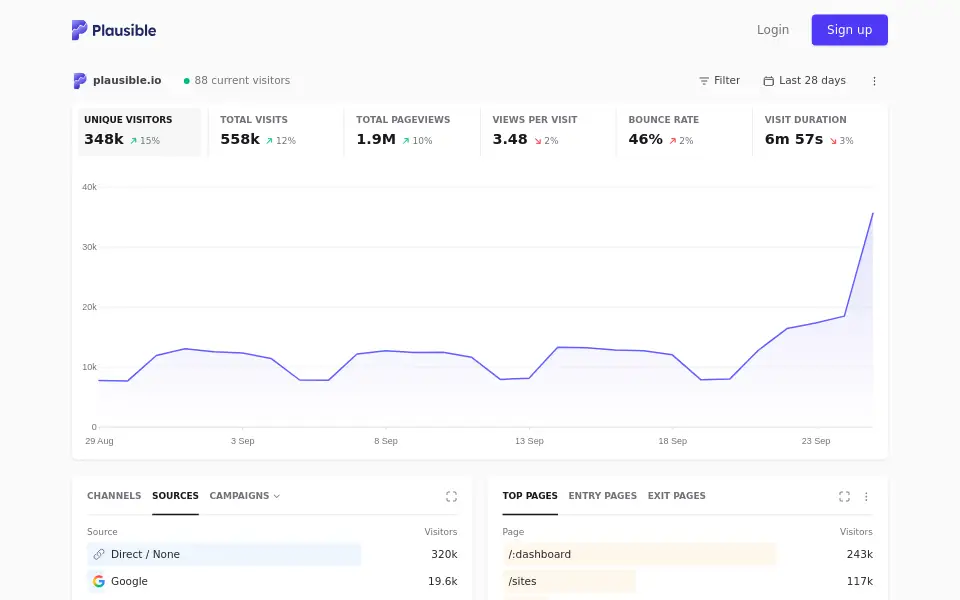Image resolution: width=960 pixels, height=600 pixels.
Task: Switch to Exit Pages tab
Action: coord(677,496)
